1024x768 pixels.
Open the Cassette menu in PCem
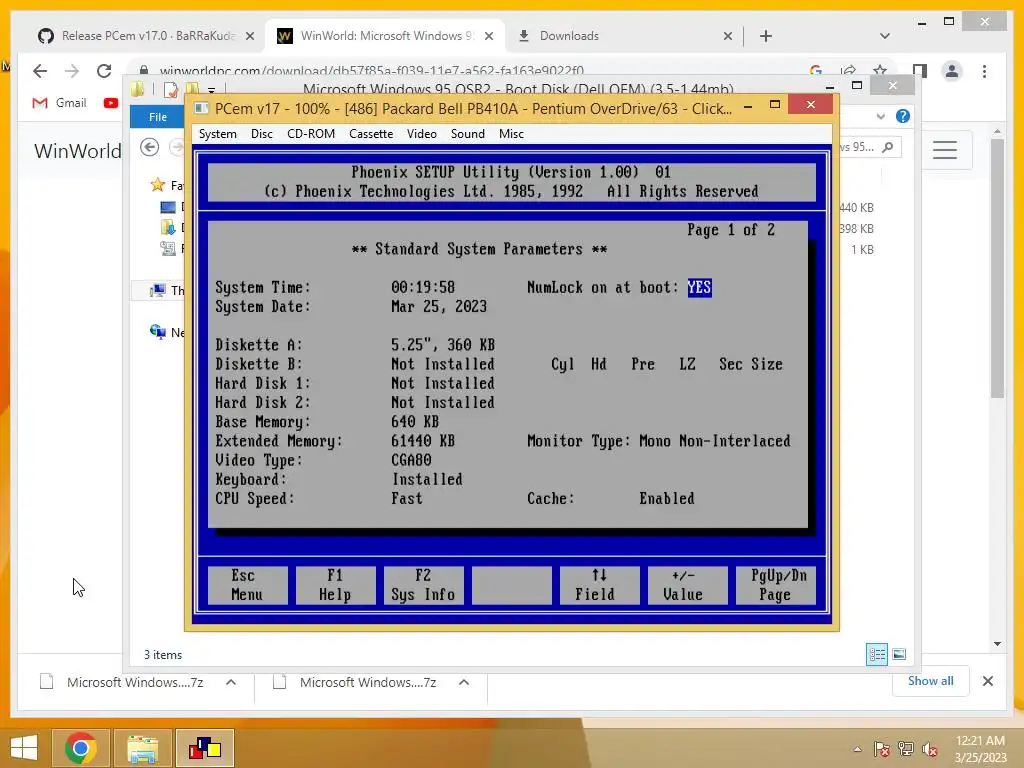pos(371,134)
